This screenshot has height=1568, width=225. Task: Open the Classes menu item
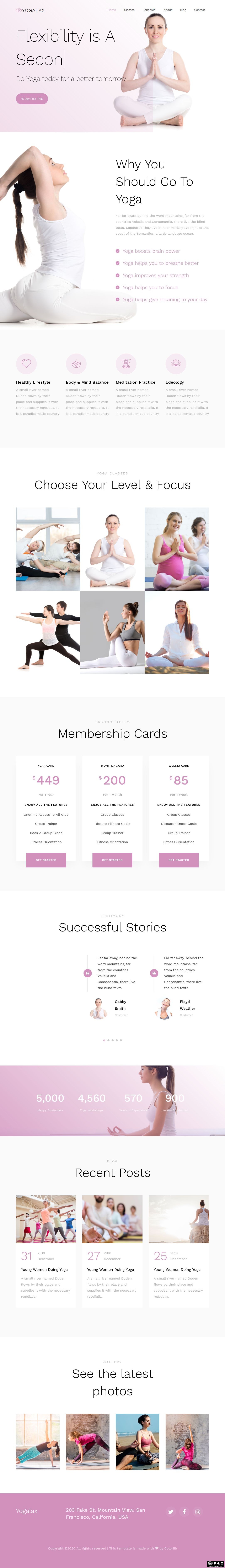pos(129,10)
